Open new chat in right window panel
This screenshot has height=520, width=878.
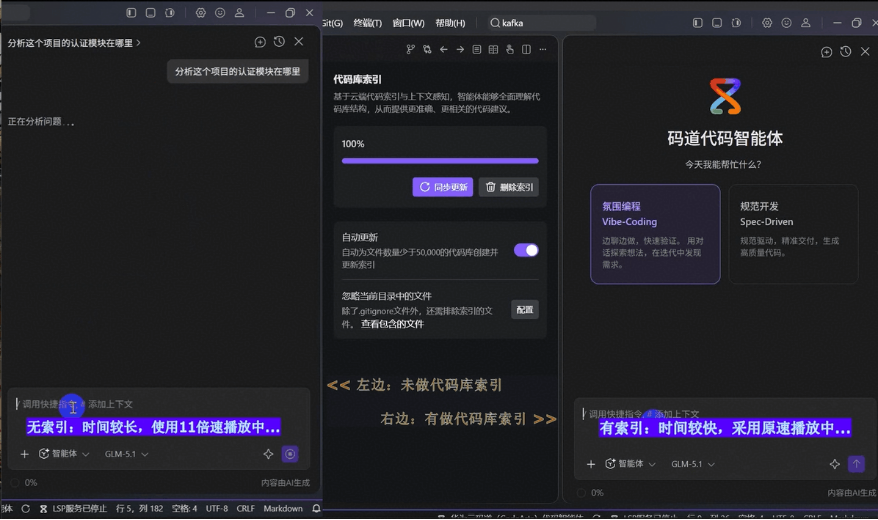(x=826, y=52)
